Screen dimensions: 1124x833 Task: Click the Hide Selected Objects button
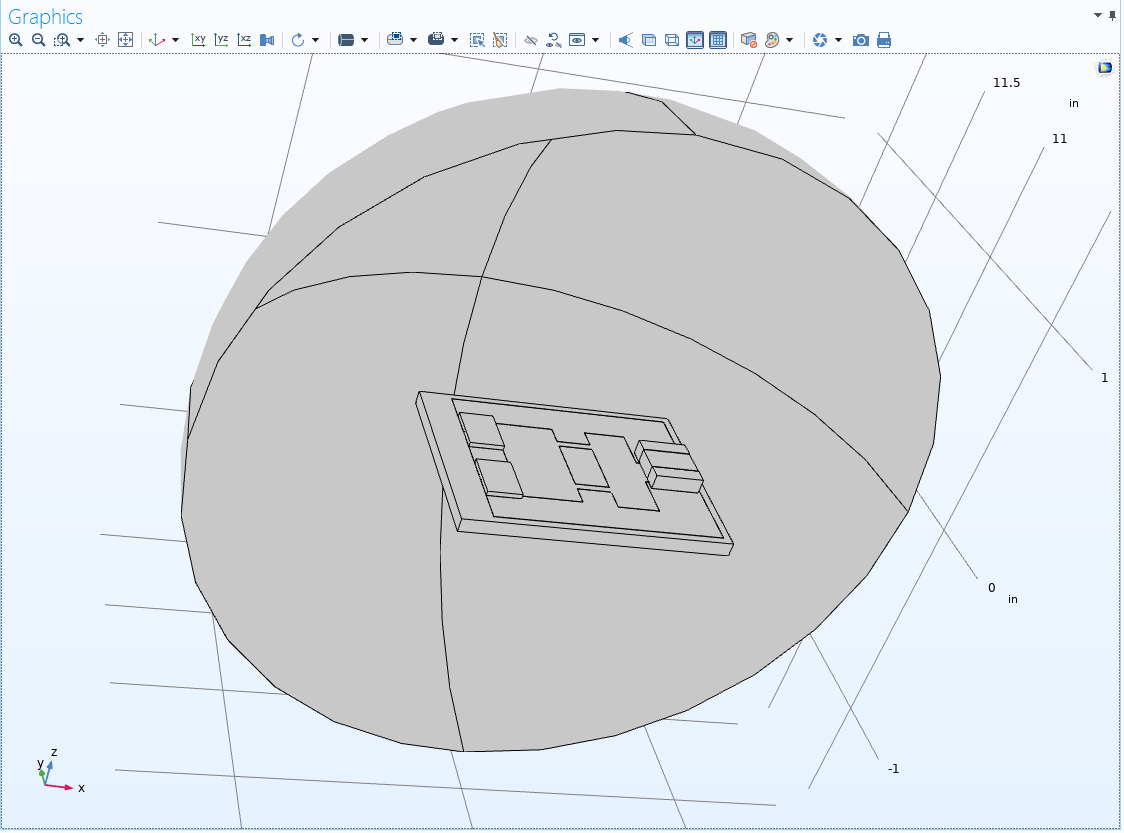coord(531,40)
